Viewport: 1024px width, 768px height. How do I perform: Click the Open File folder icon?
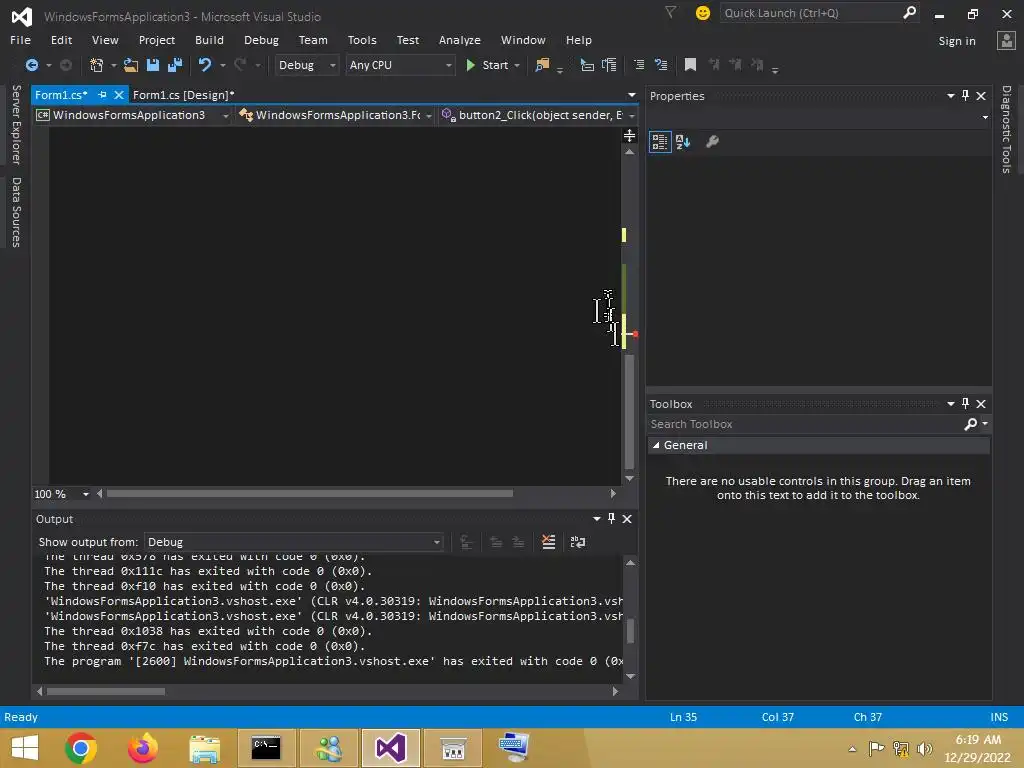(x=131, y=65)
